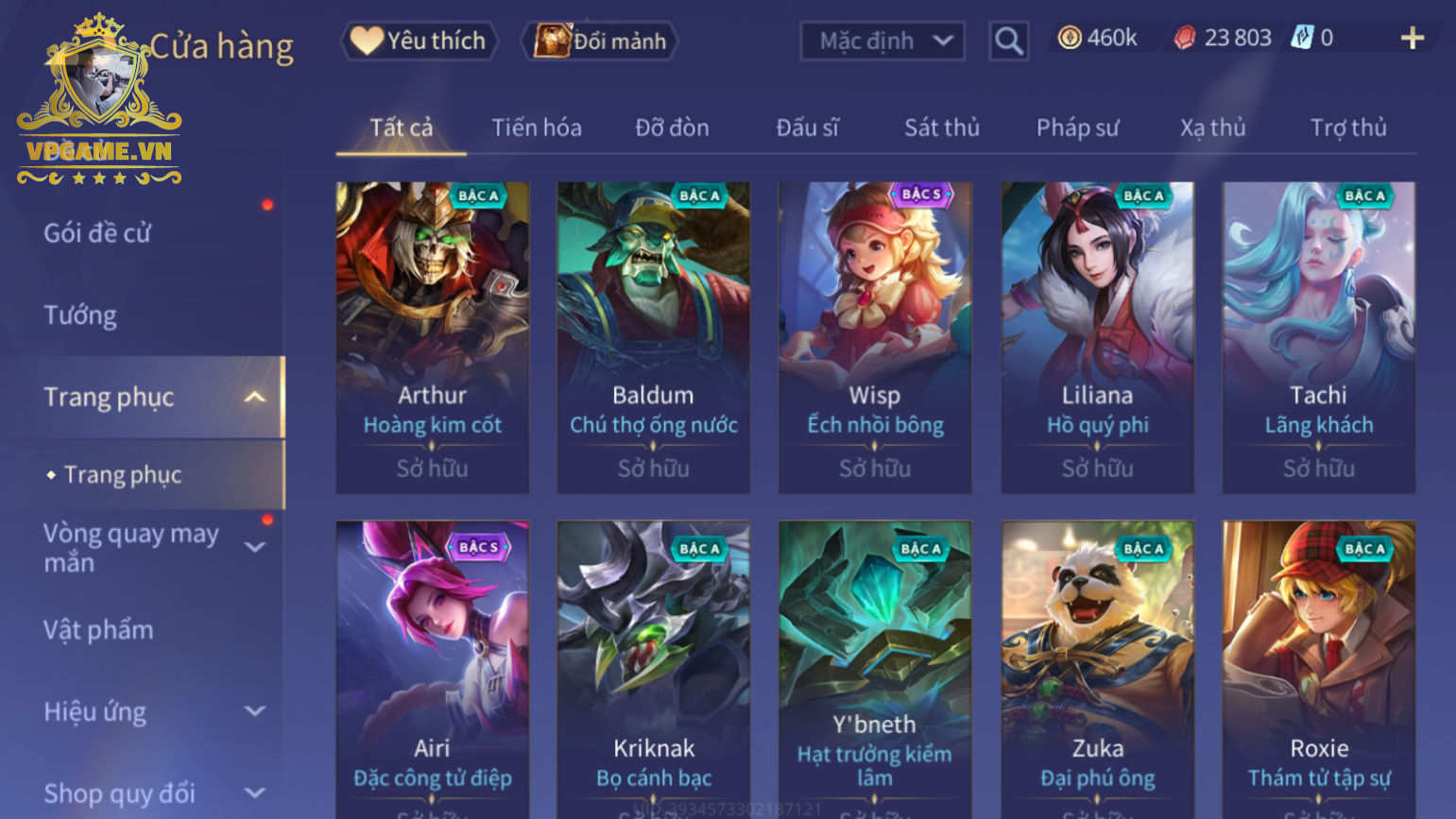
Task: Click the plus icon to add currency
Action: (1412, 38)
